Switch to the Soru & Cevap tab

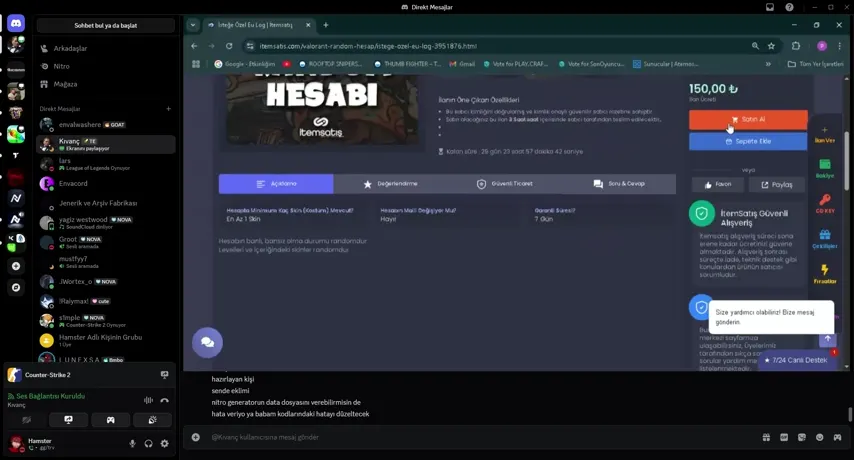pos(619,184)
